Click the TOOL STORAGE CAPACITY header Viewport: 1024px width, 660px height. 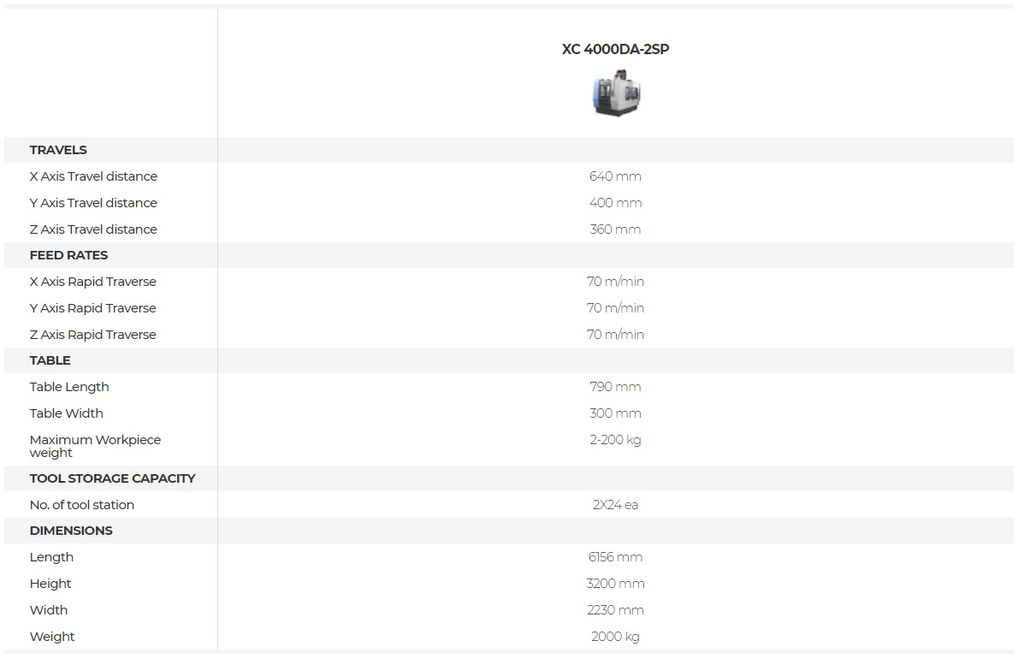click(112, 479)
